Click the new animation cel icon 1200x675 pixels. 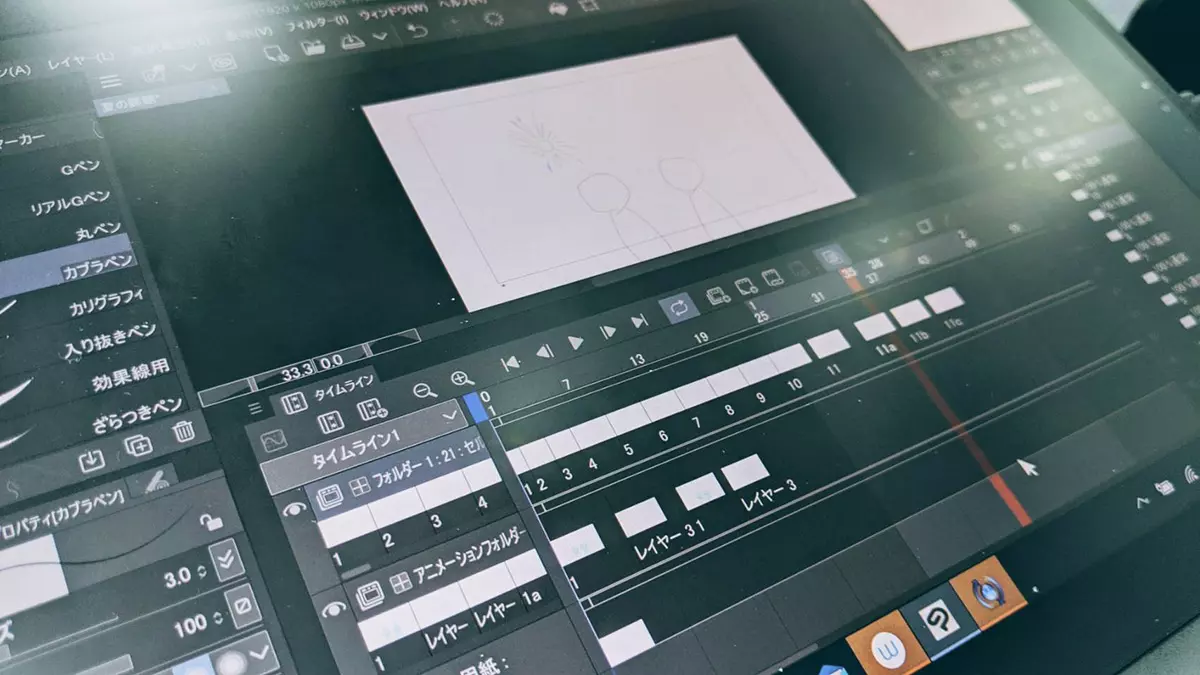click(x=746, y=286)
